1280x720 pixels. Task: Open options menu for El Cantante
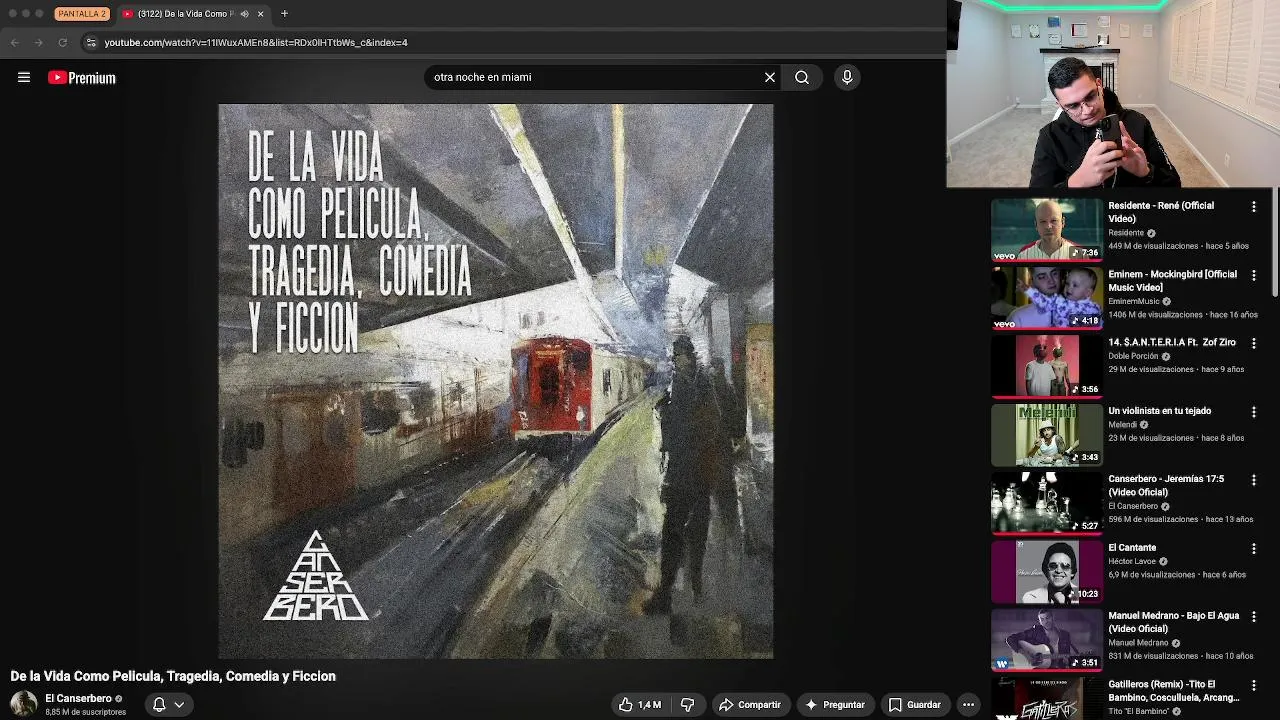point(1254,549)
